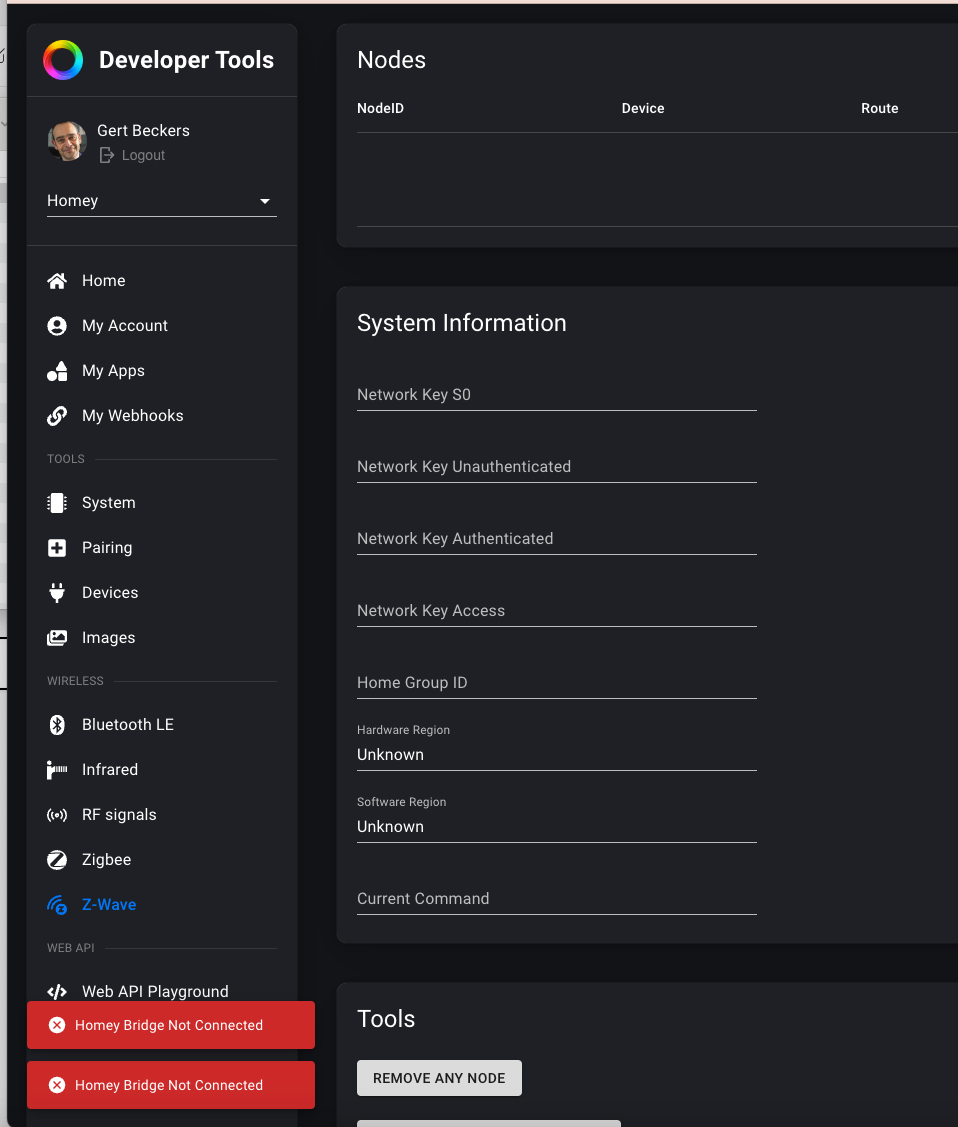The width and height of the screenshot is (958, 1127).
Task: Click the My Webhooks link icon
Action: click(57, 416)
